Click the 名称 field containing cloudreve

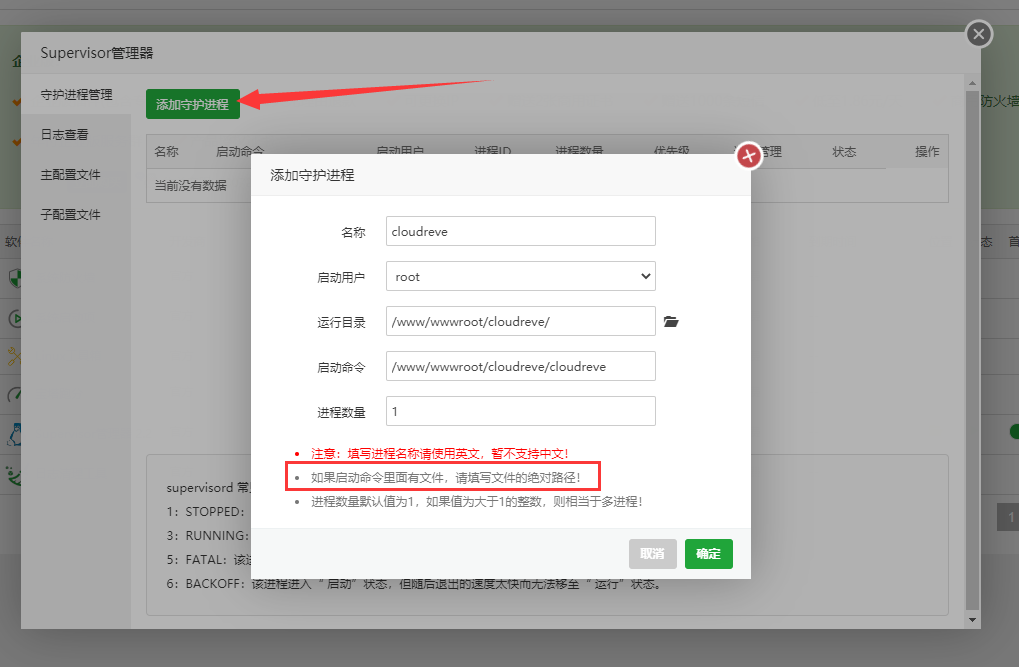[x=520, y=231]
